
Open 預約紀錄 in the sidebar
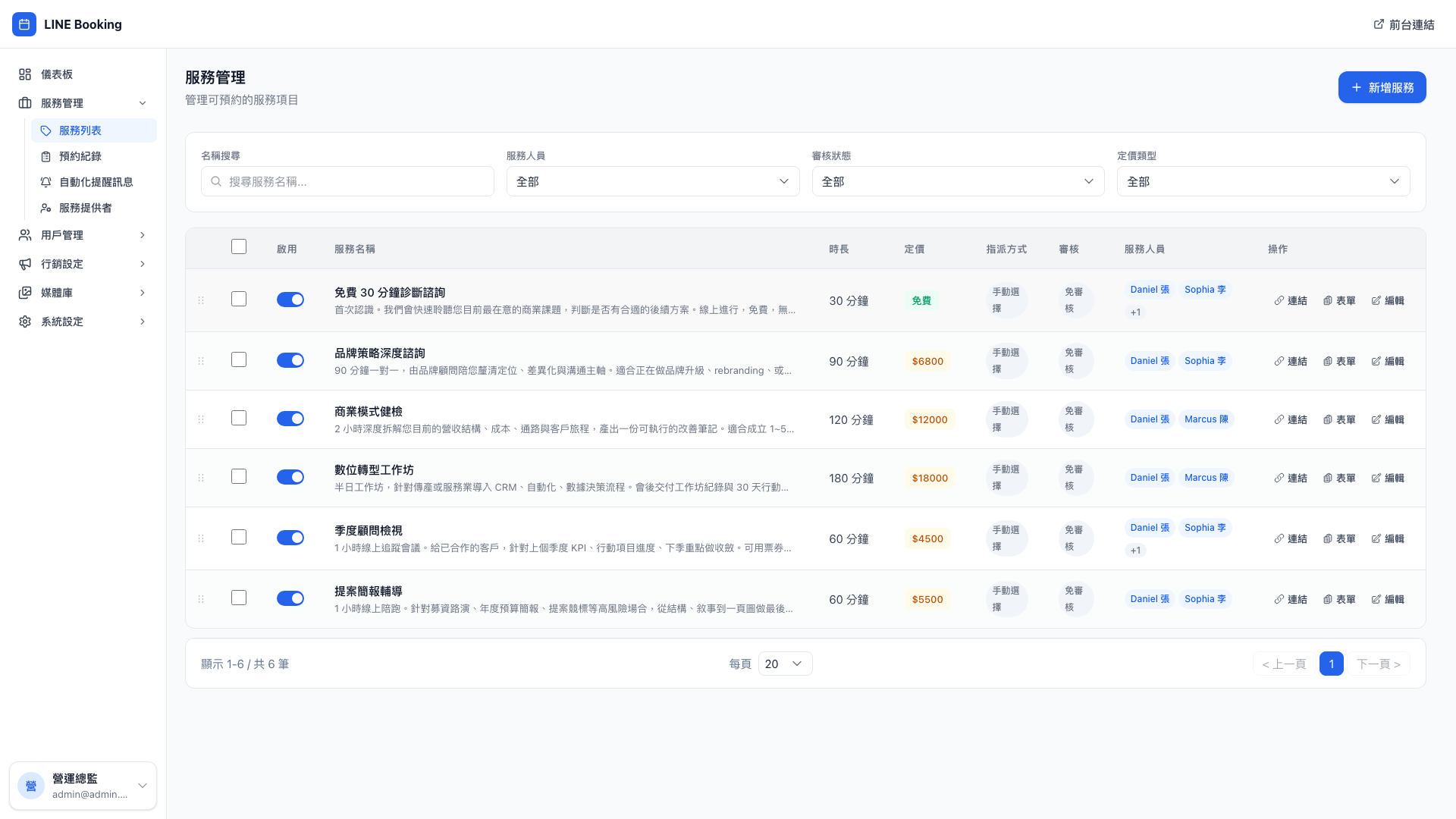[94, 156]
